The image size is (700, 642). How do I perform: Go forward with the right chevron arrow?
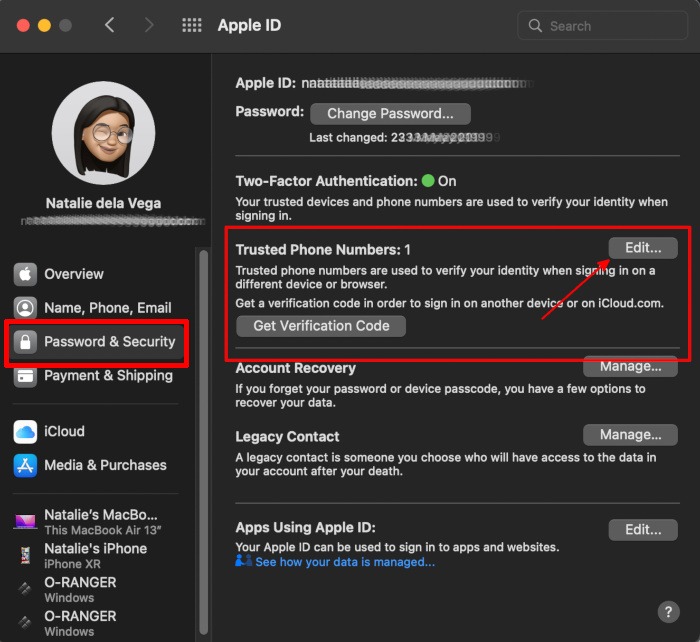pos(149,25)
